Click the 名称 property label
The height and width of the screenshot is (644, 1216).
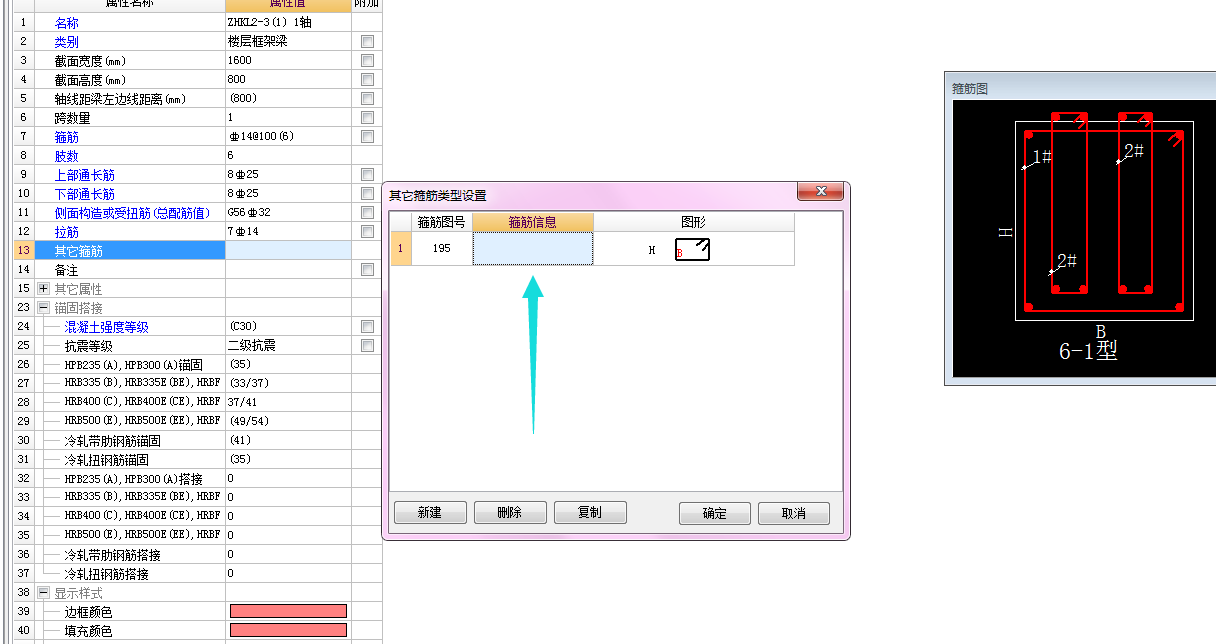point(67,23)
